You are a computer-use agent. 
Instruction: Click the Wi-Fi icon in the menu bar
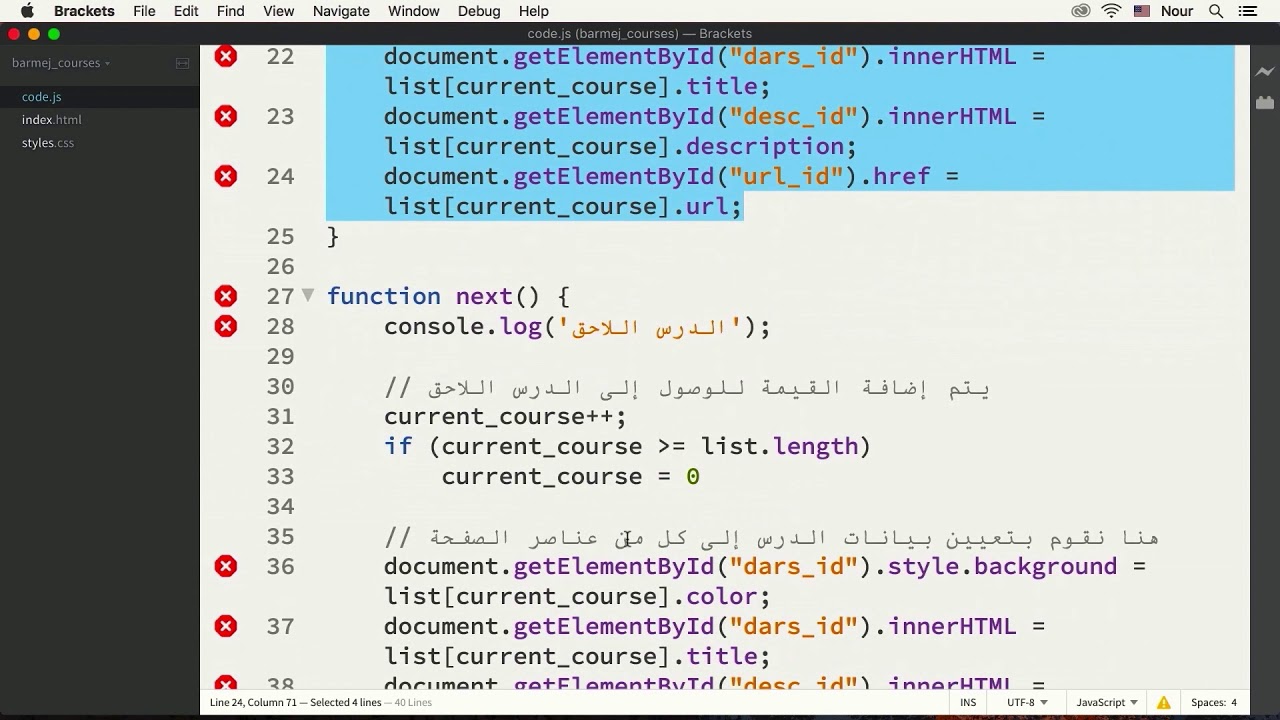(1111, 11)
